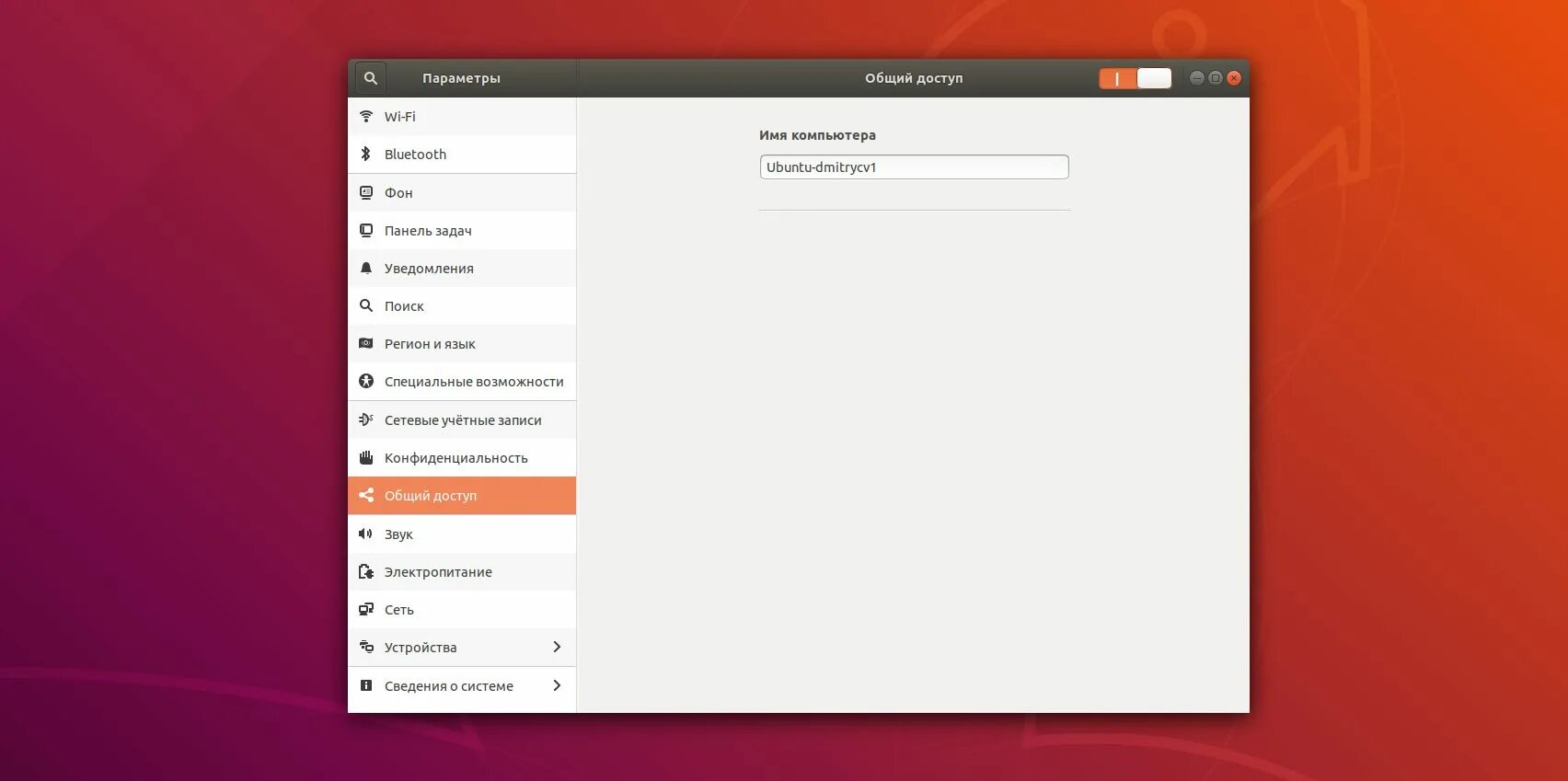Viewport: 1568px width, 781px height.
Task: Click the accessibility person icon
Action: pyautogui.click(x=366, y=381)
